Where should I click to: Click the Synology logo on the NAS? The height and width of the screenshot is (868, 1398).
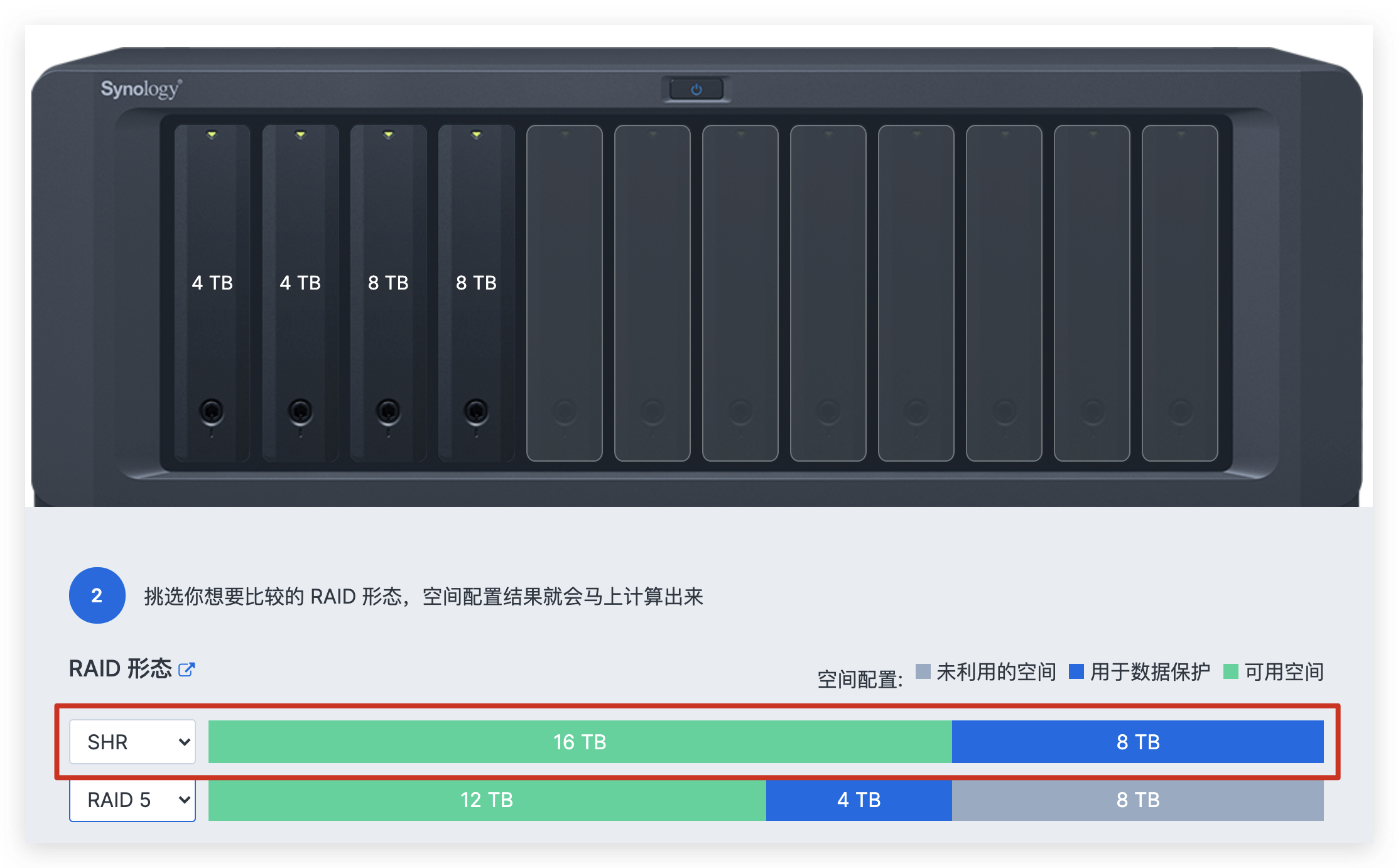[139, 89]
